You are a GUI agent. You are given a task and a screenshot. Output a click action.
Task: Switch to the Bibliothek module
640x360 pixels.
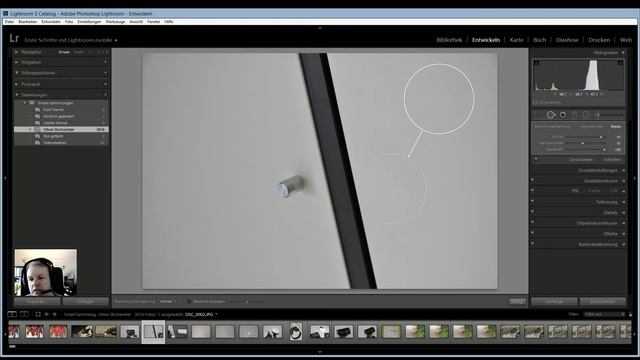point(449,40)
